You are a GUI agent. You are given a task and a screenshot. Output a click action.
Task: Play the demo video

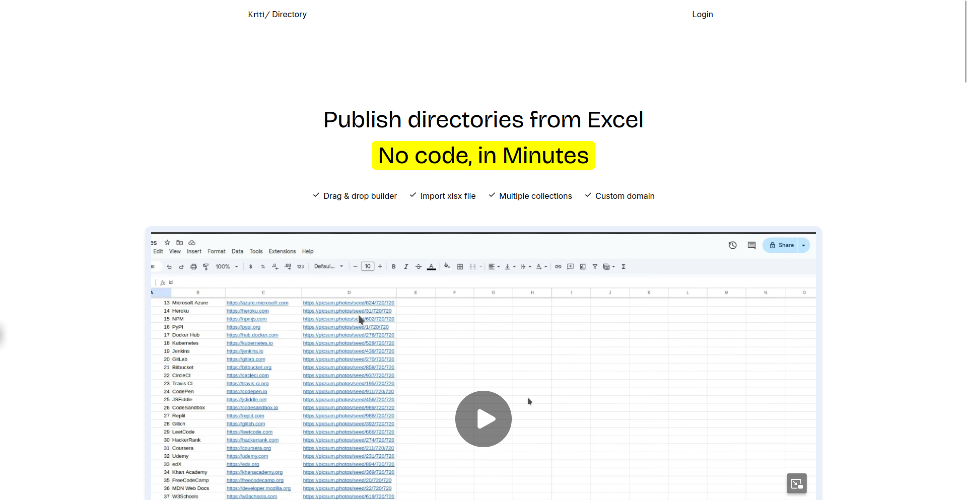(x=484, y=419)
